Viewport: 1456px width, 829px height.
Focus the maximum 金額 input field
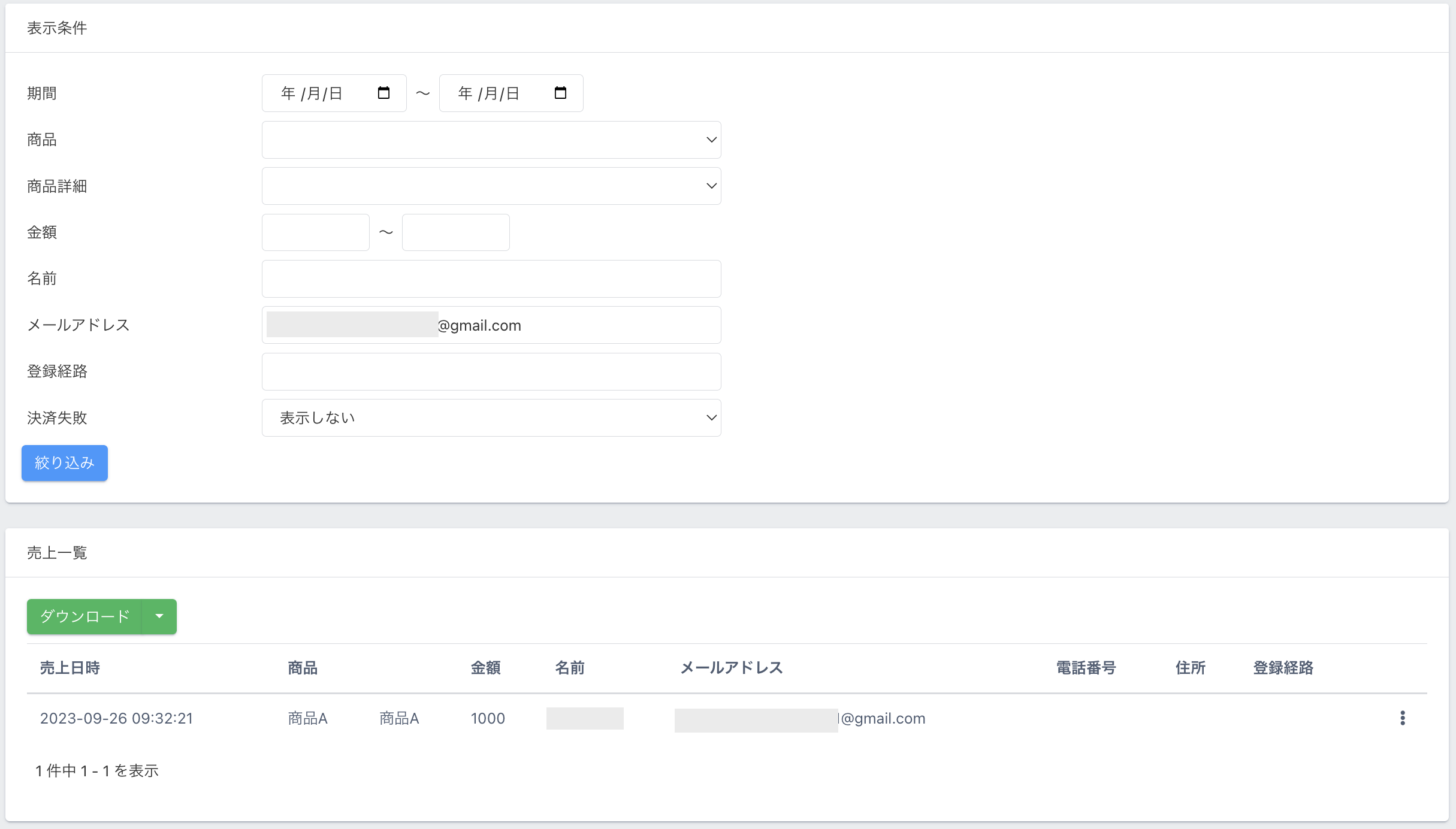coord(456,232)
